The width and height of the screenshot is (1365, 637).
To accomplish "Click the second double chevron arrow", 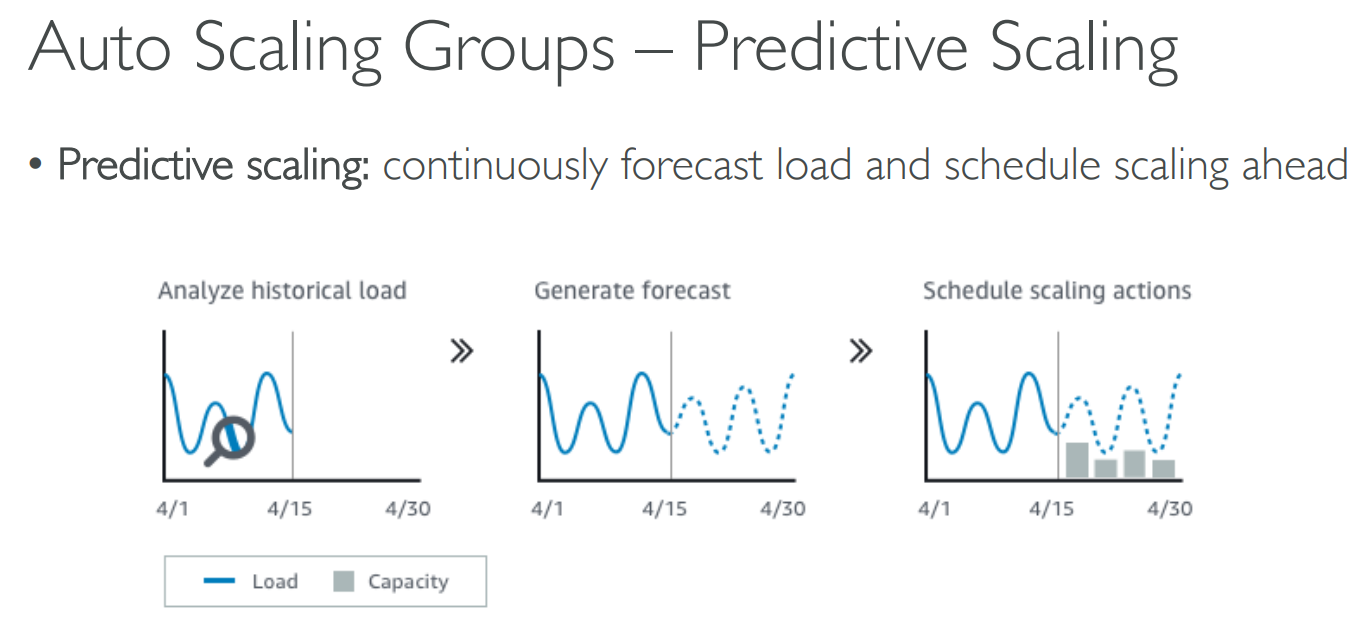I will pos(860,351).
